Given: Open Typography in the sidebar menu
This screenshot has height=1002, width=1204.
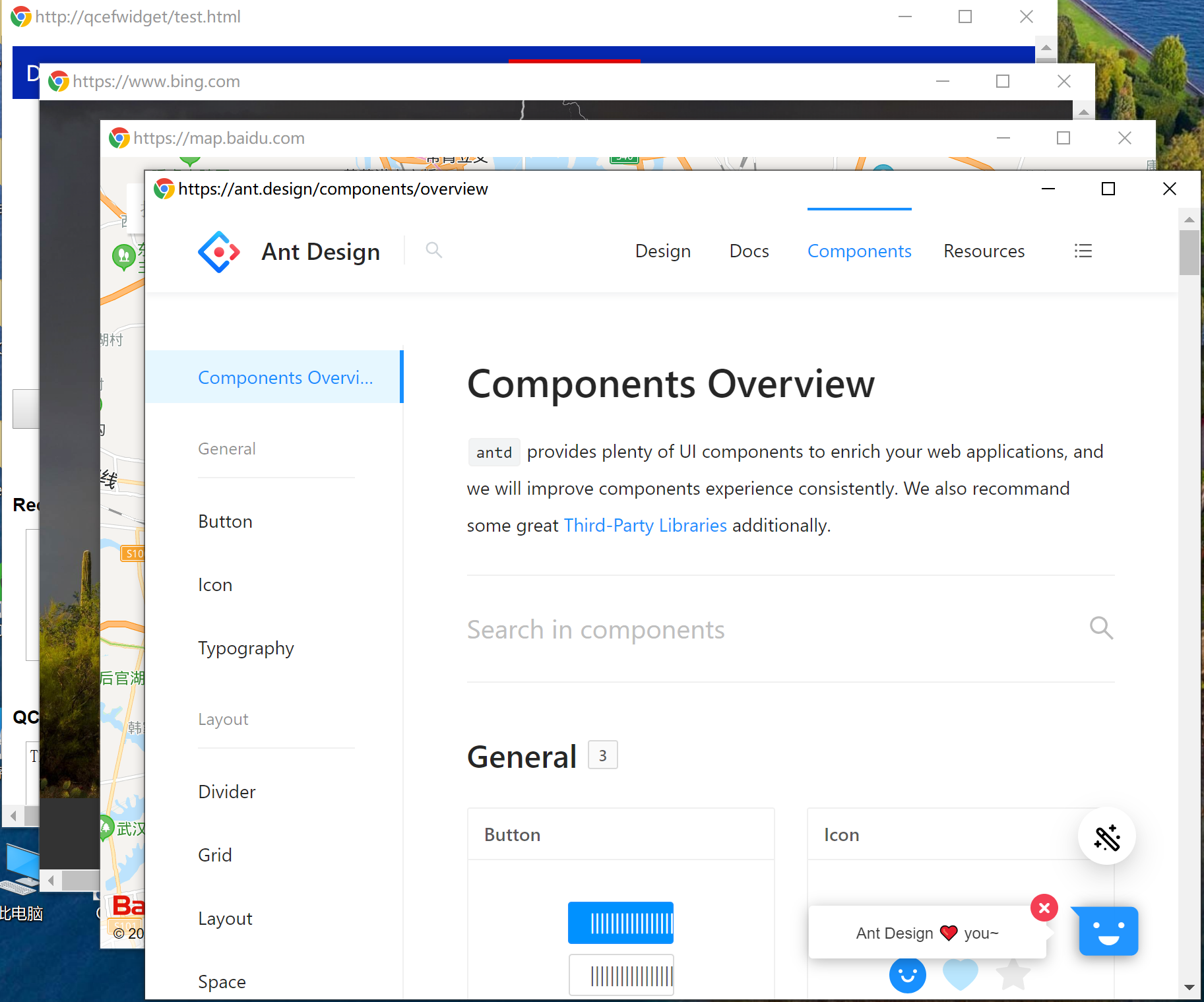Looking at the screenshot, I should click(x=246, y=648).
